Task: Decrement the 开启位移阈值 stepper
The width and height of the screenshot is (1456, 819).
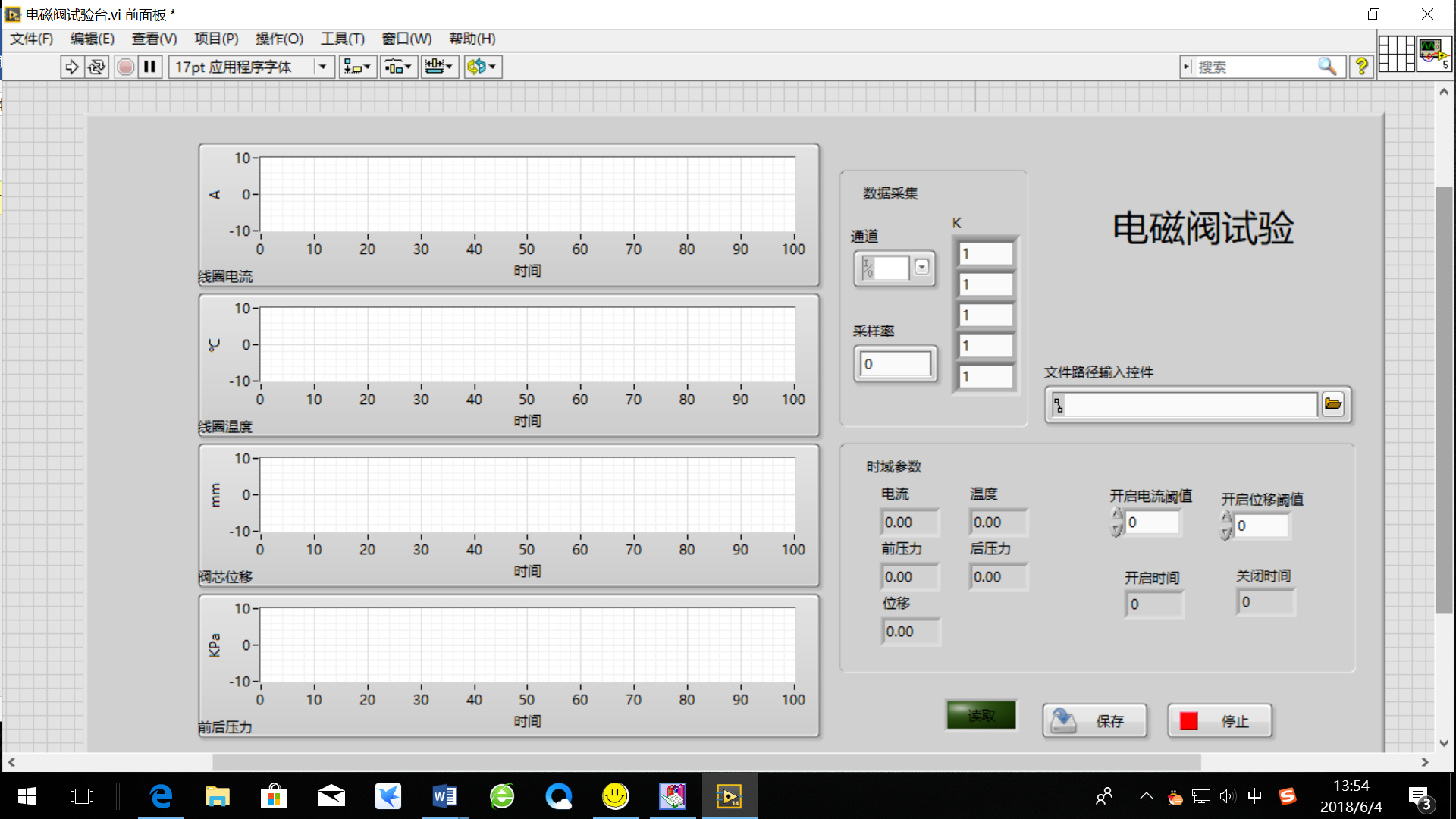Action: pos(1226,533)
